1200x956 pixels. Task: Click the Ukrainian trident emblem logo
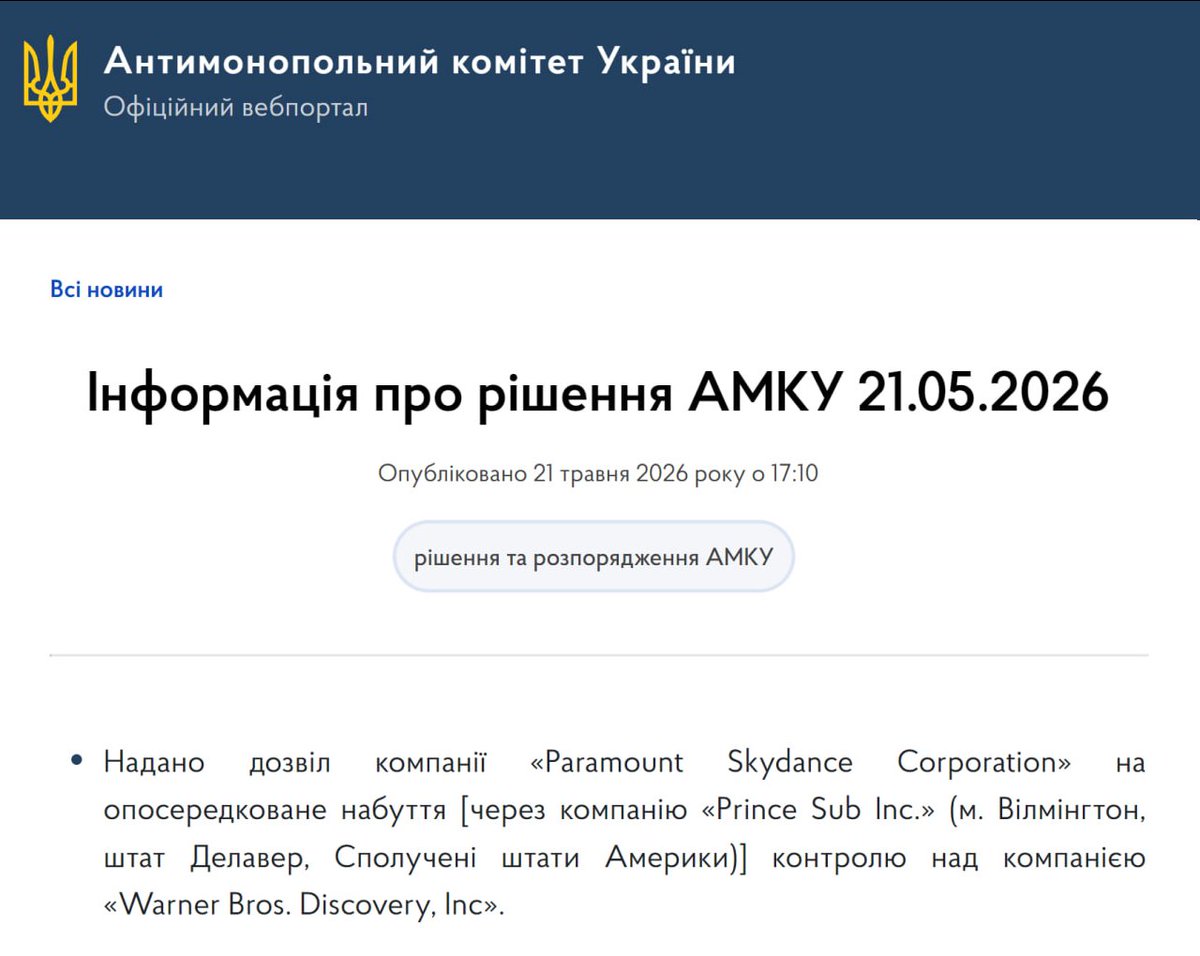tap(50, 79)
